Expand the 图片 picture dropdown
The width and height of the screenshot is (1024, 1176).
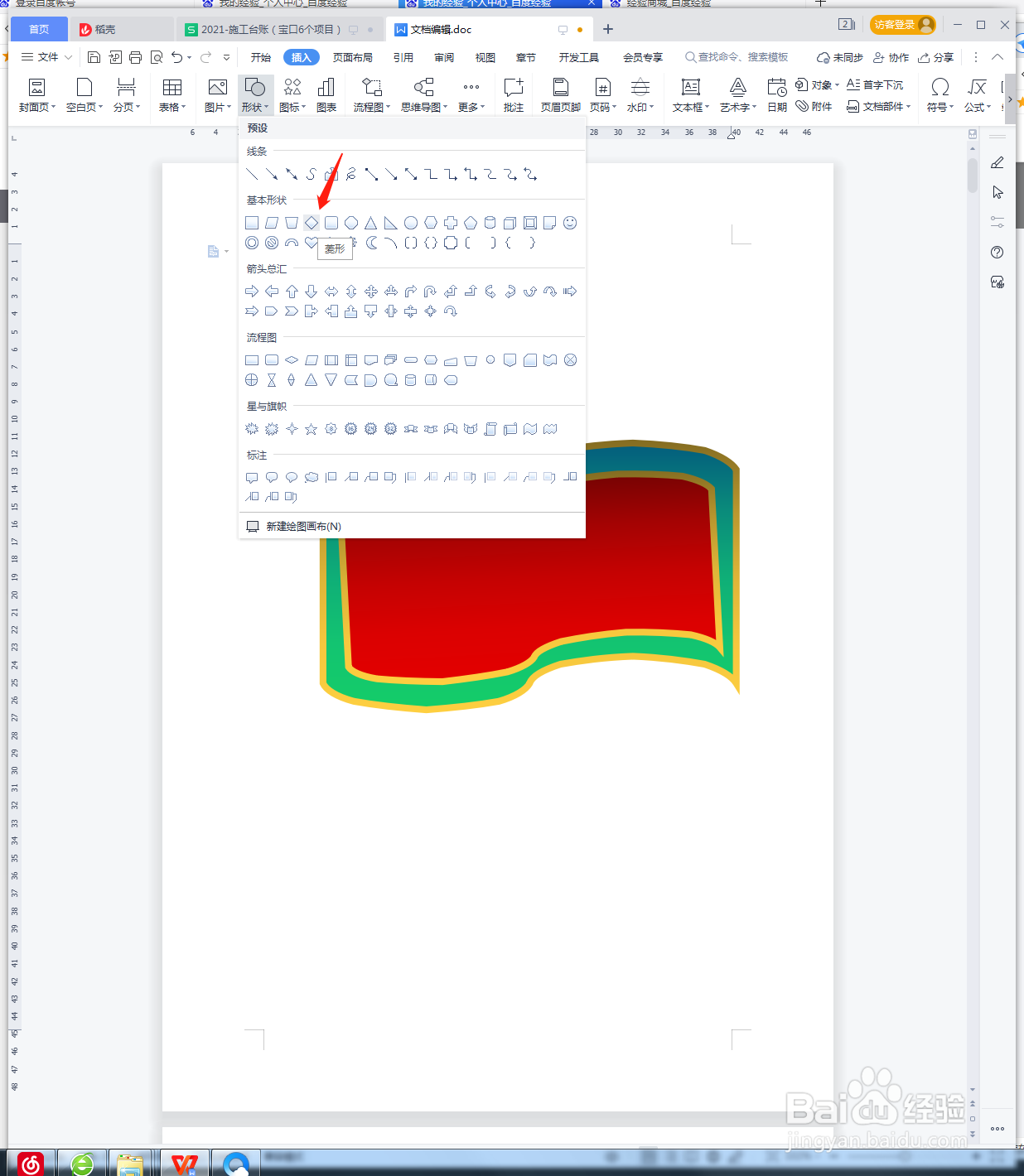[218, 95]
